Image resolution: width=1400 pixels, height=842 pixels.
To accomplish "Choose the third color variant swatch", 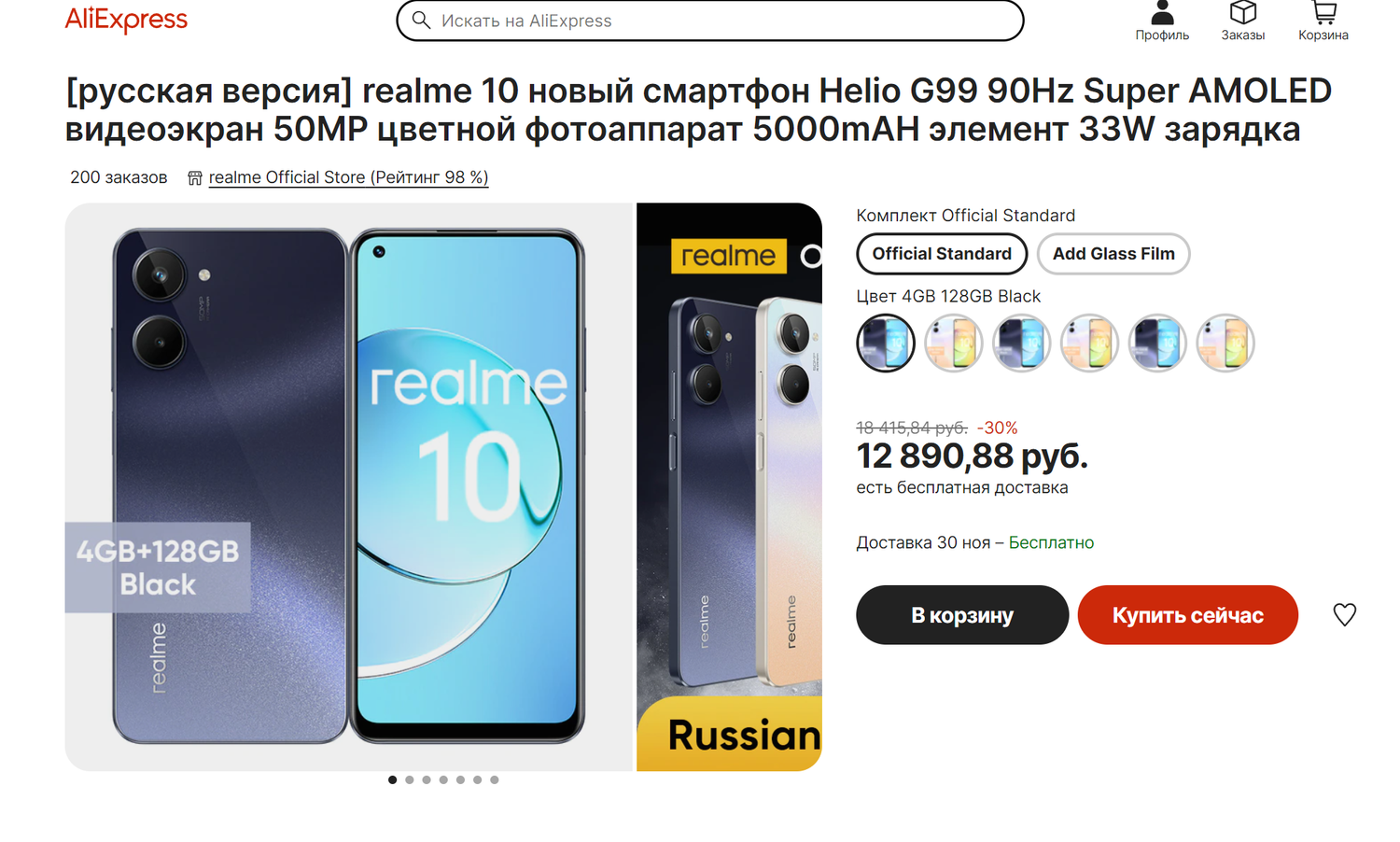I will coord(1022,343).
